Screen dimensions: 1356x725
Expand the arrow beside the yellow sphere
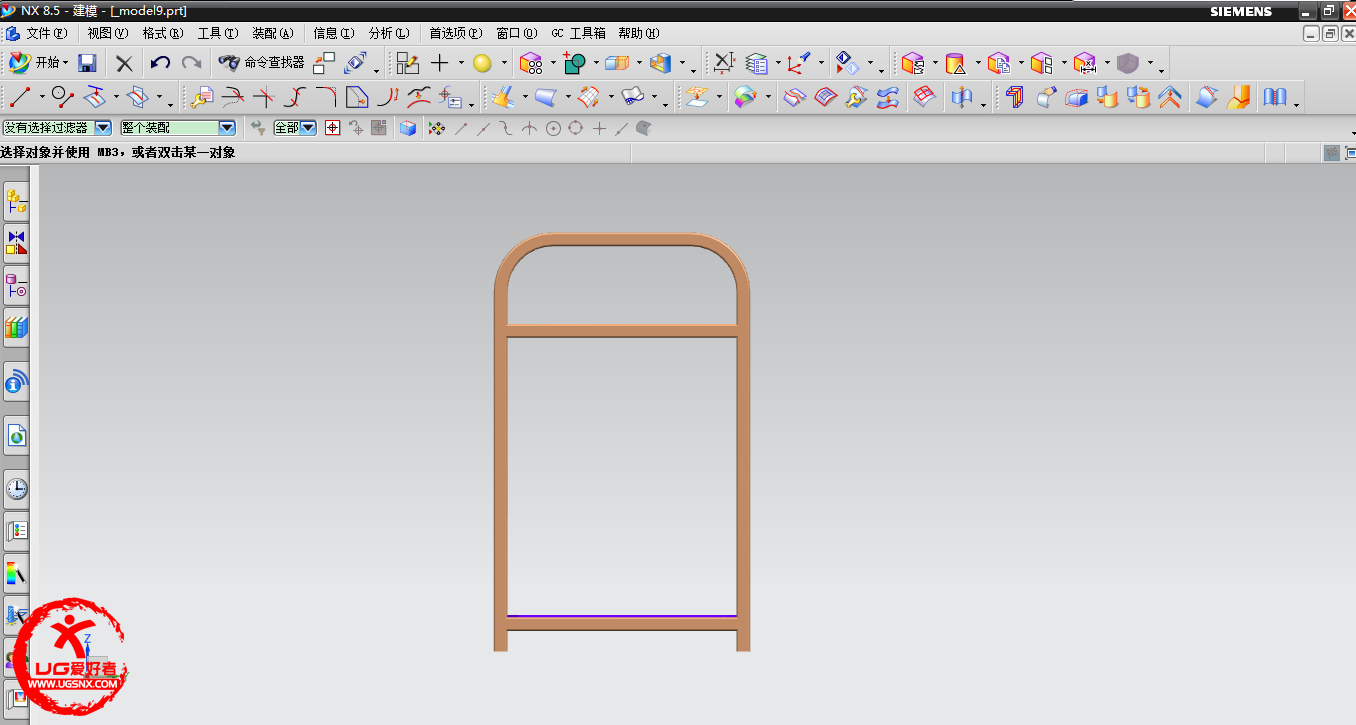point(504,63)
